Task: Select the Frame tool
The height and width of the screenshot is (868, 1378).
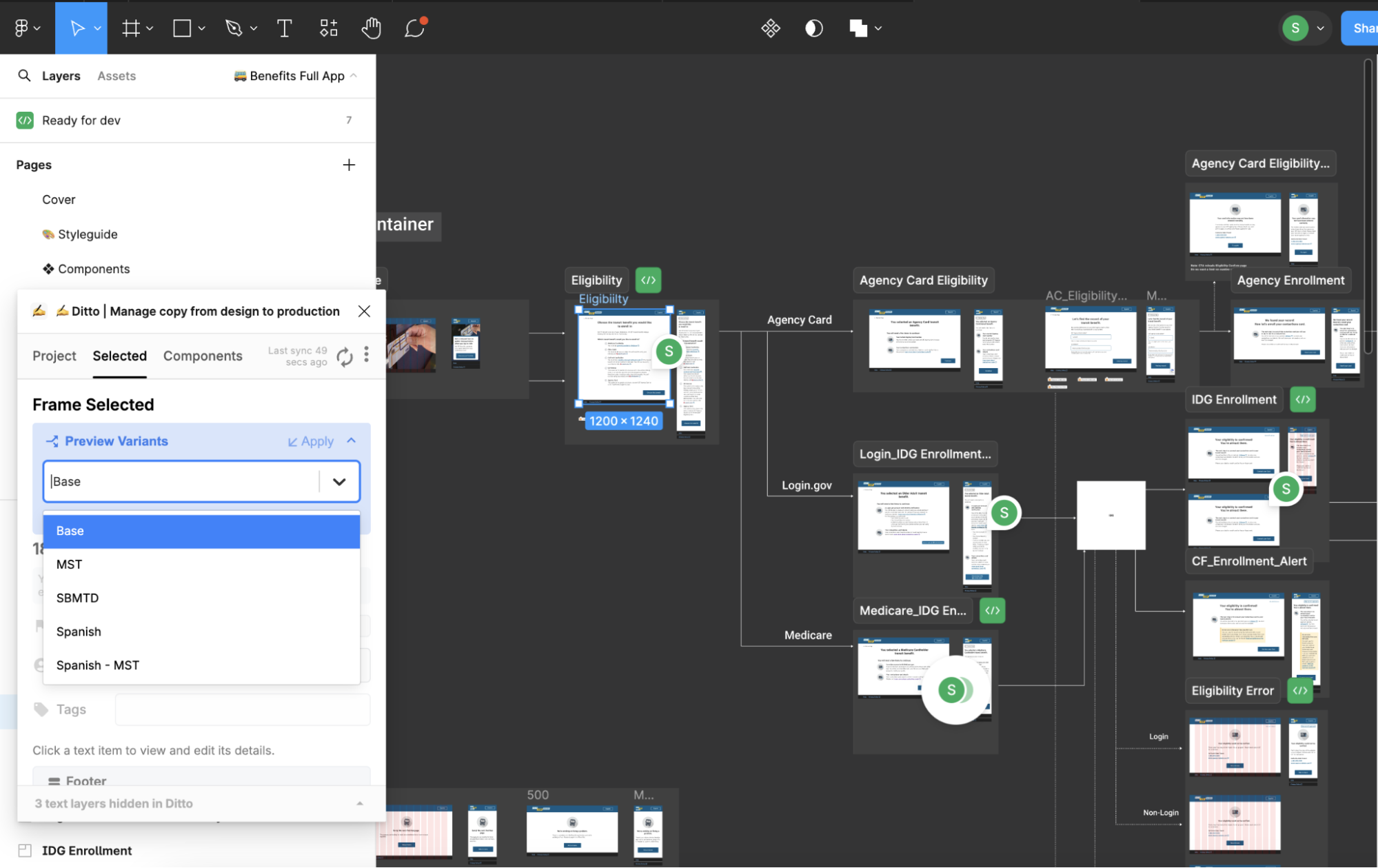Action: tap(131, 28)
